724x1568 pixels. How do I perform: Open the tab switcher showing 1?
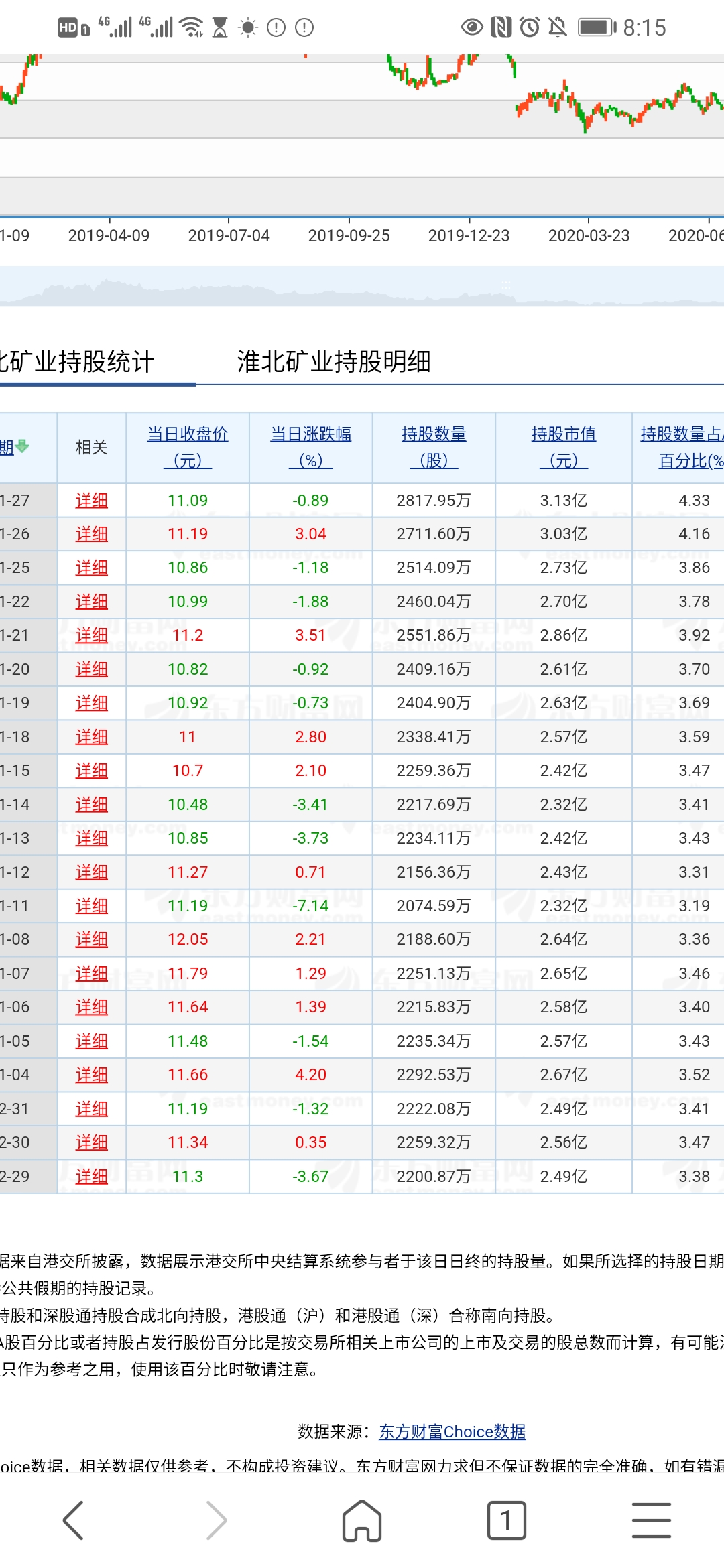(x=506, y=1520)
